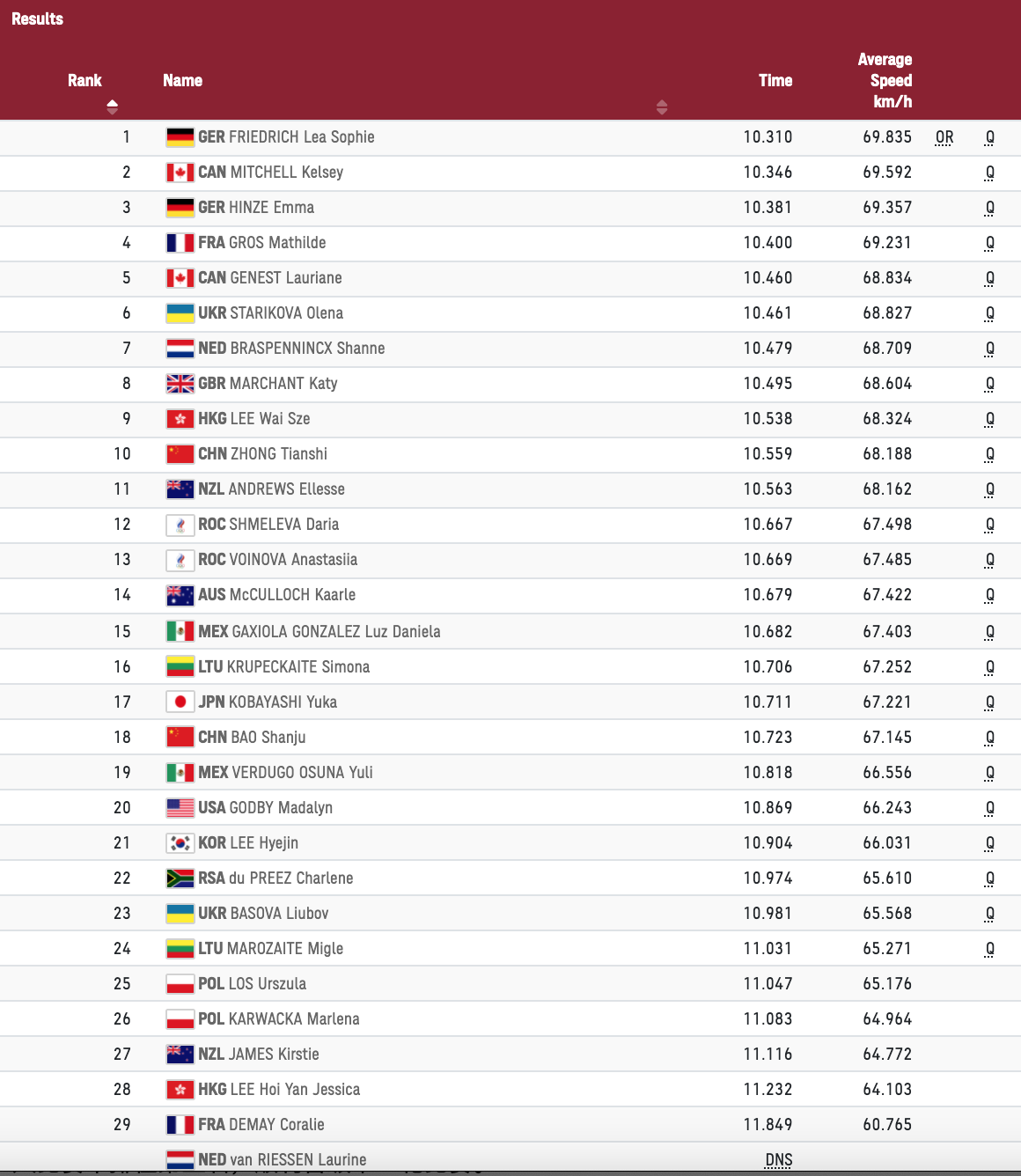Screen dimensions: 1021x1176
Task: Click the Q qualified mark for MITCHELL Kelsey
Action: click(x=990, y=173)
